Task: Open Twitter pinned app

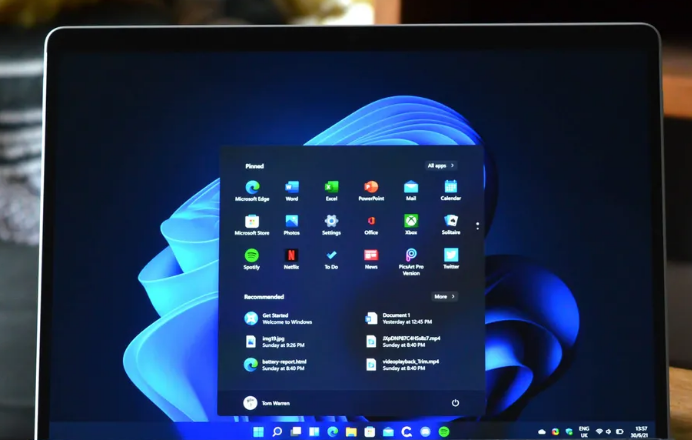Action: 451,258
